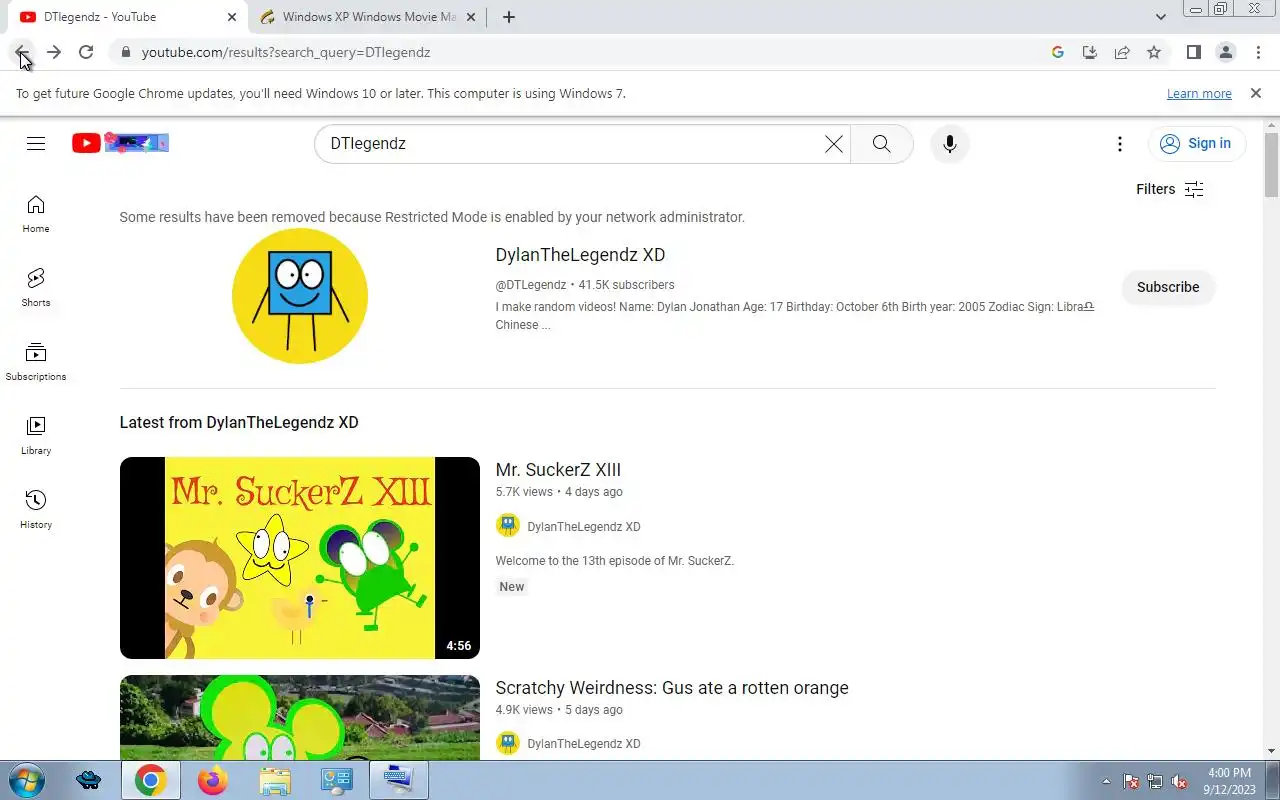Go forward with browser forward arrow

[x=54, y=52]
